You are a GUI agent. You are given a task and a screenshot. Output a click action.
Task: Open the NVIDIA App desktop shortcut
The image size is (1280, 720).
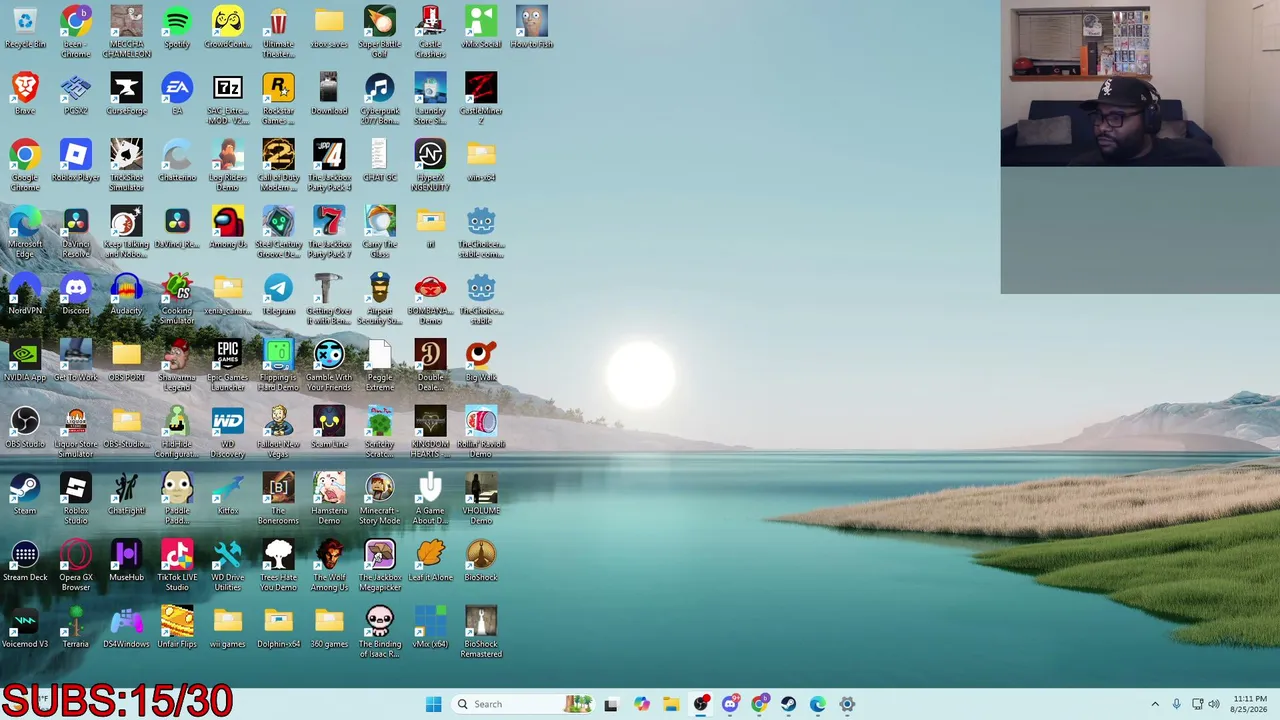(25, 361)
